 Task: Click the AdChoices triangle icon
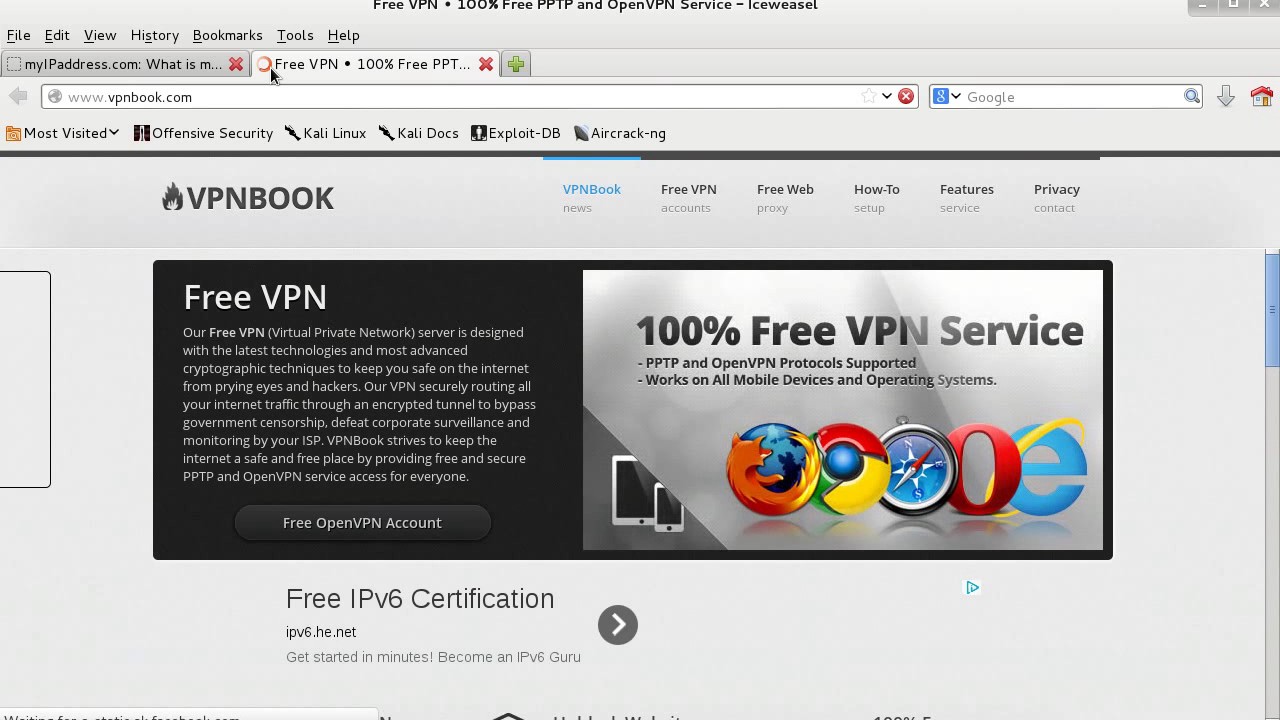(x=972, y=587)
